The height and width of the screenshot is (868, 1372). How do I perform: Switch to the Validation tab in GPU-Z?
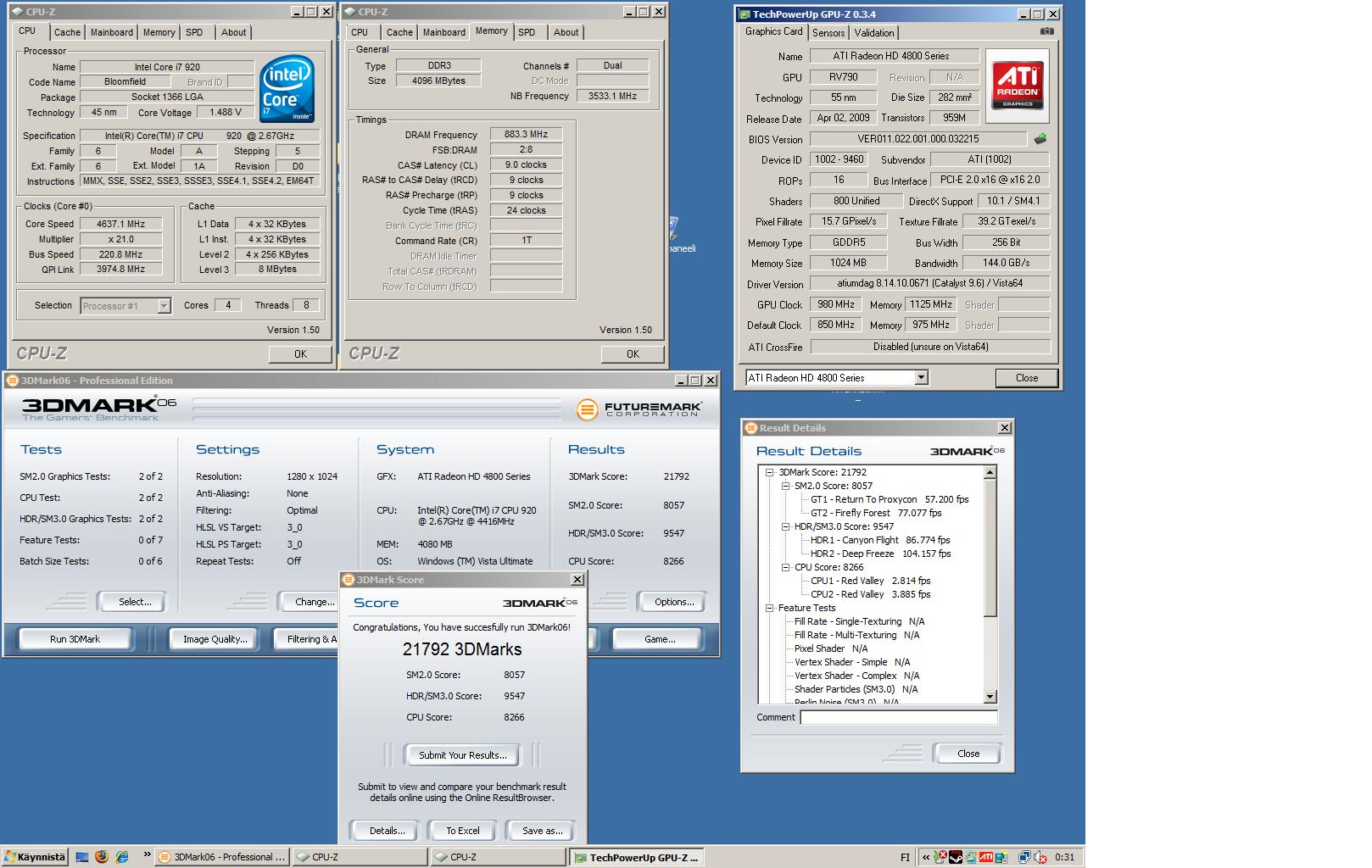(x=874, y=33)
